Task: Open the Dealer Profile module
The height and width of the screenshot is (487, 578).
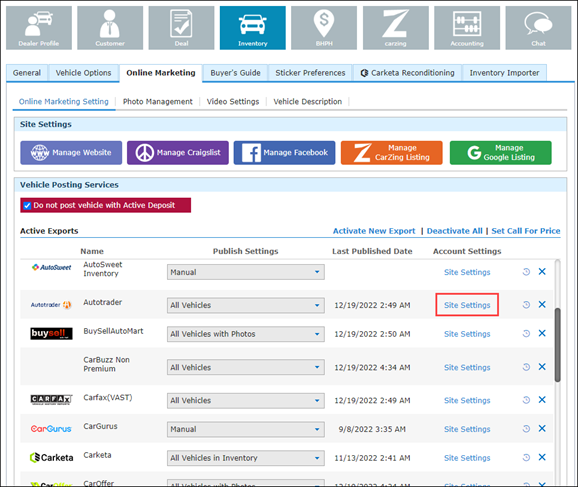Action: click(39, 28)
